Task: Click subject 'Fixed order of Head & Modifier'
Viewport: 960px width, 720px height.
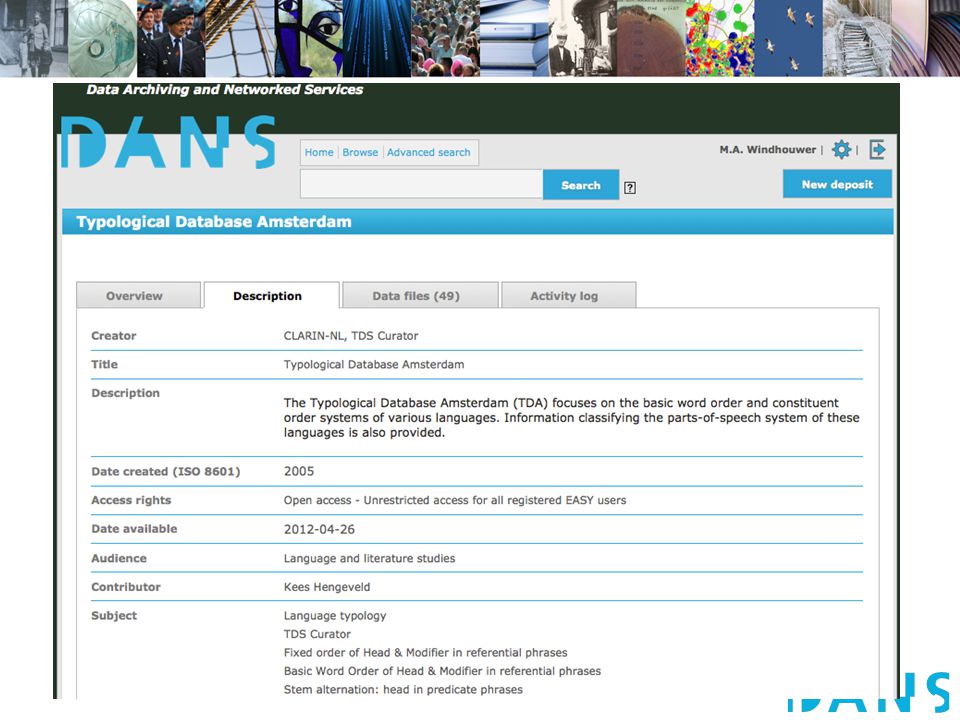Action: 426,653
